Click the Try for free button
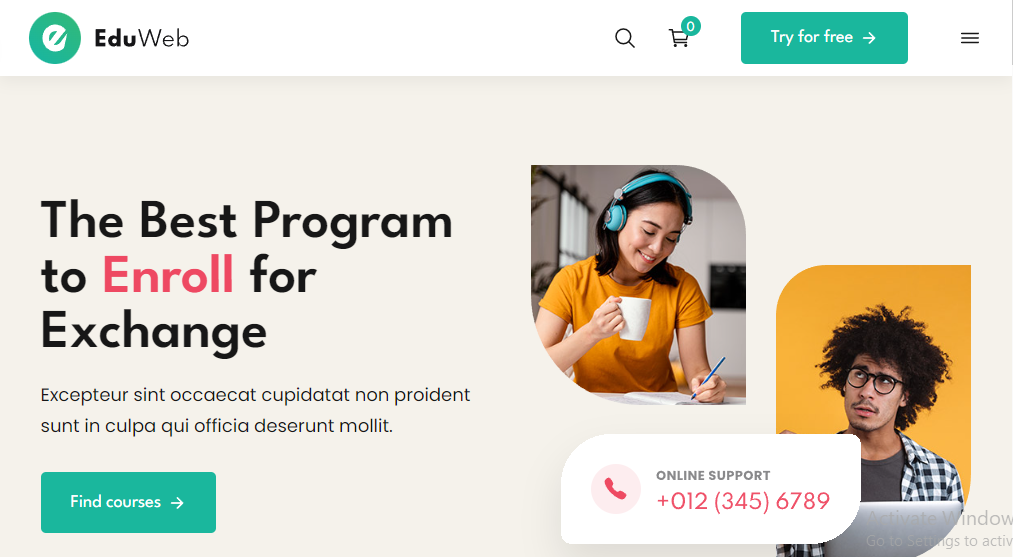The width and height of the screenshot is (1013, 557). [x=824, y=38]
